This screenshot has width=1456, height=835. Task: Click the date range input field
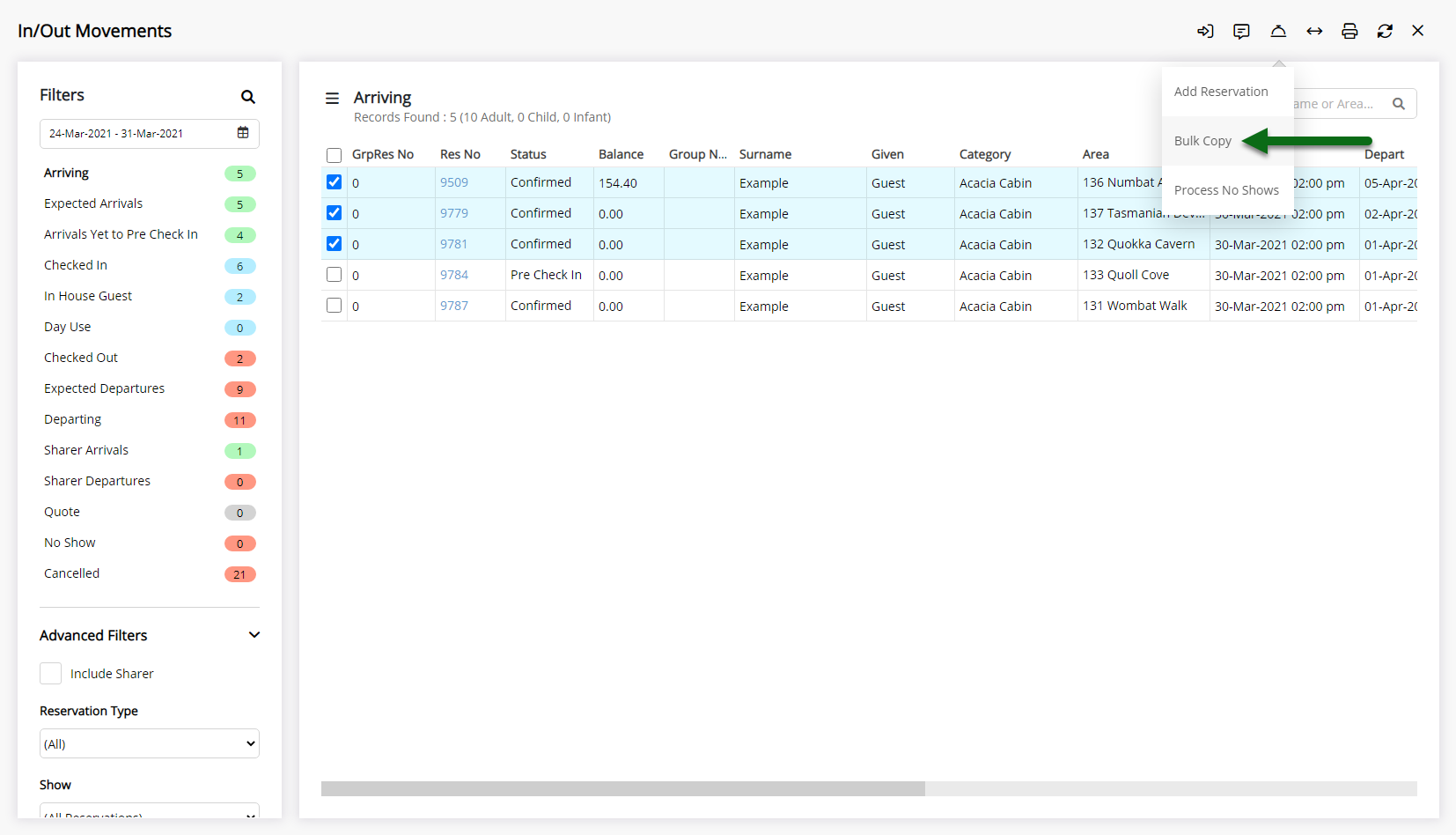(x=150, y=134)
